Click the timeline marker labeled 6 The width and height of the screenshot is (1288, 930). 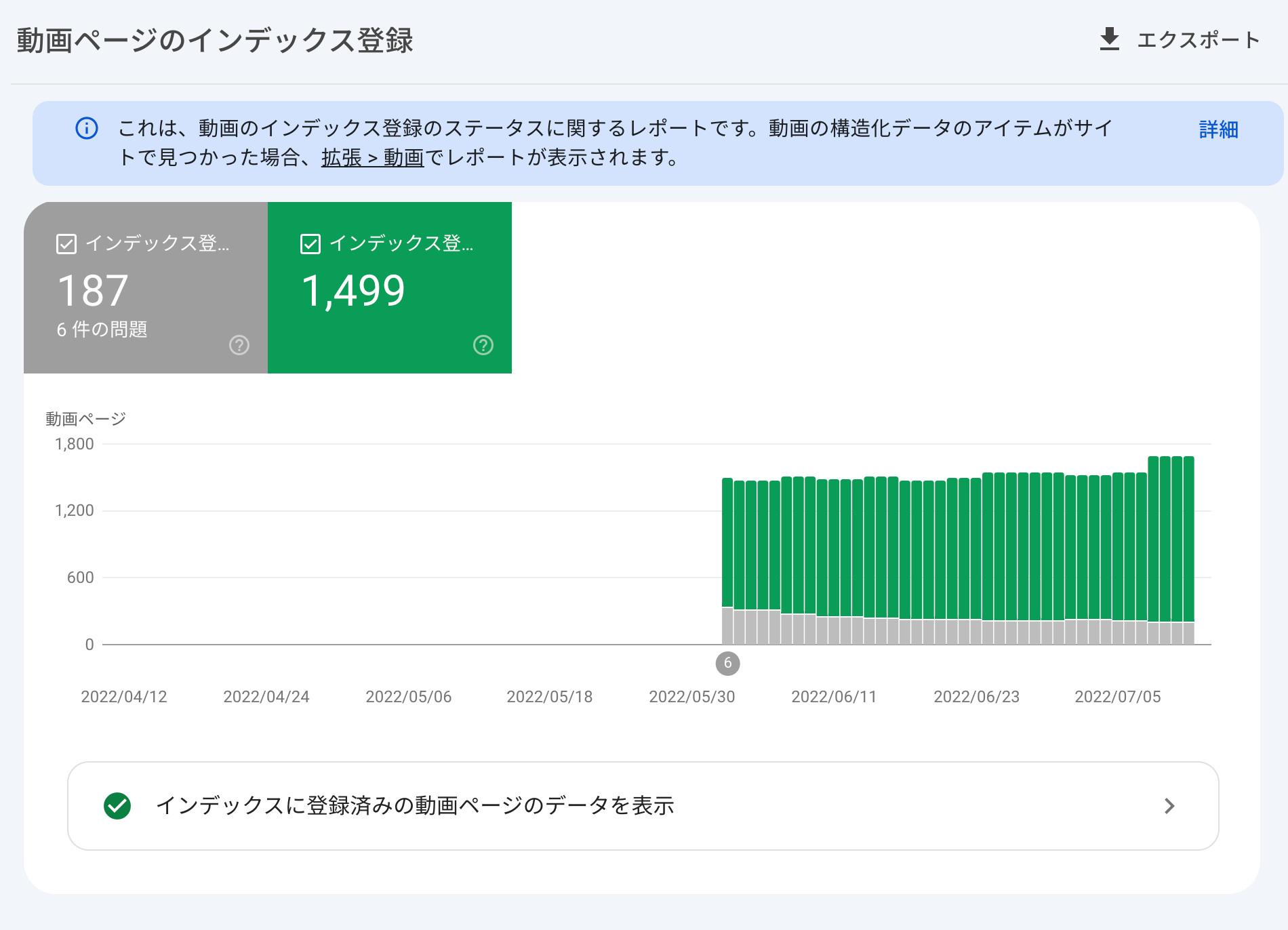tap(727, 663)
